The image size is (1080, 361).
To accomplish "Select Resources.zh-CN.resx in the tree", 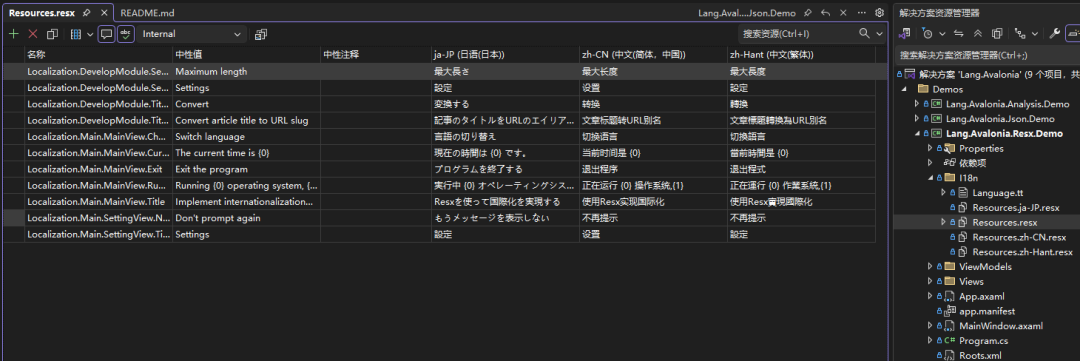I will click(x=1019, y=237).
